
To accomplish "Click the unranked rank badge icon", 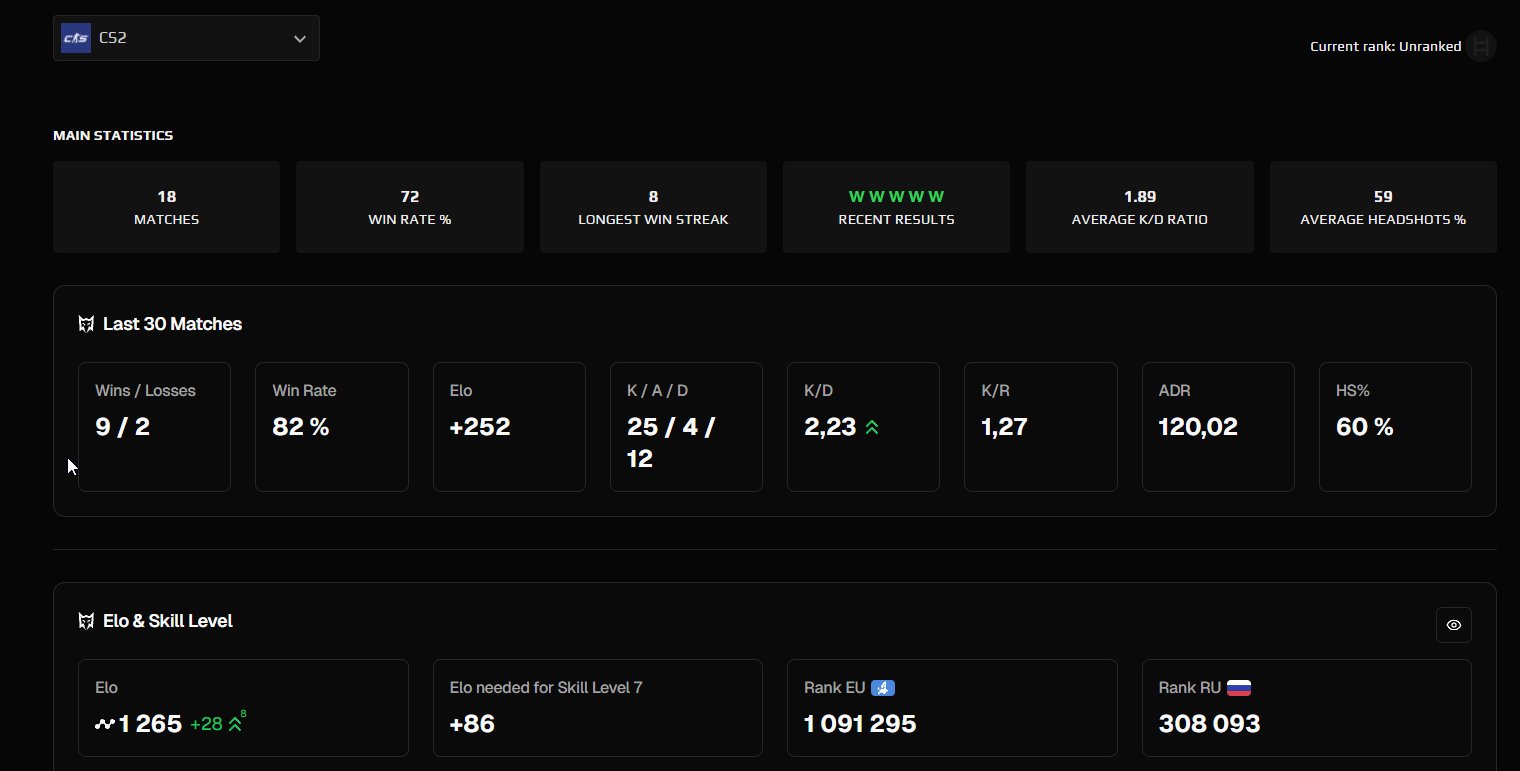I will [1481, 46].
